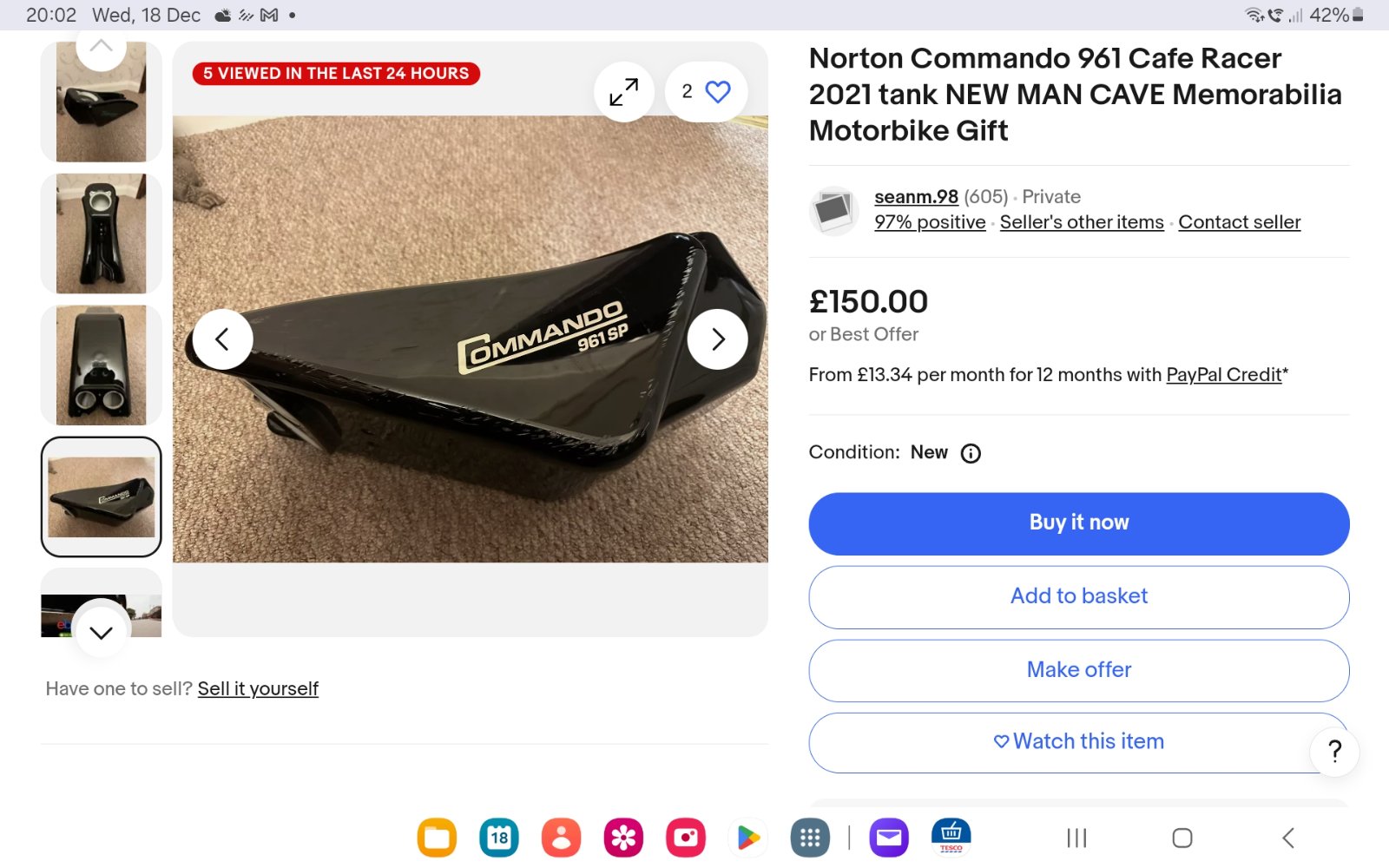
Task: Open the Seller's other items link
Action: [x=1082, y=222]
